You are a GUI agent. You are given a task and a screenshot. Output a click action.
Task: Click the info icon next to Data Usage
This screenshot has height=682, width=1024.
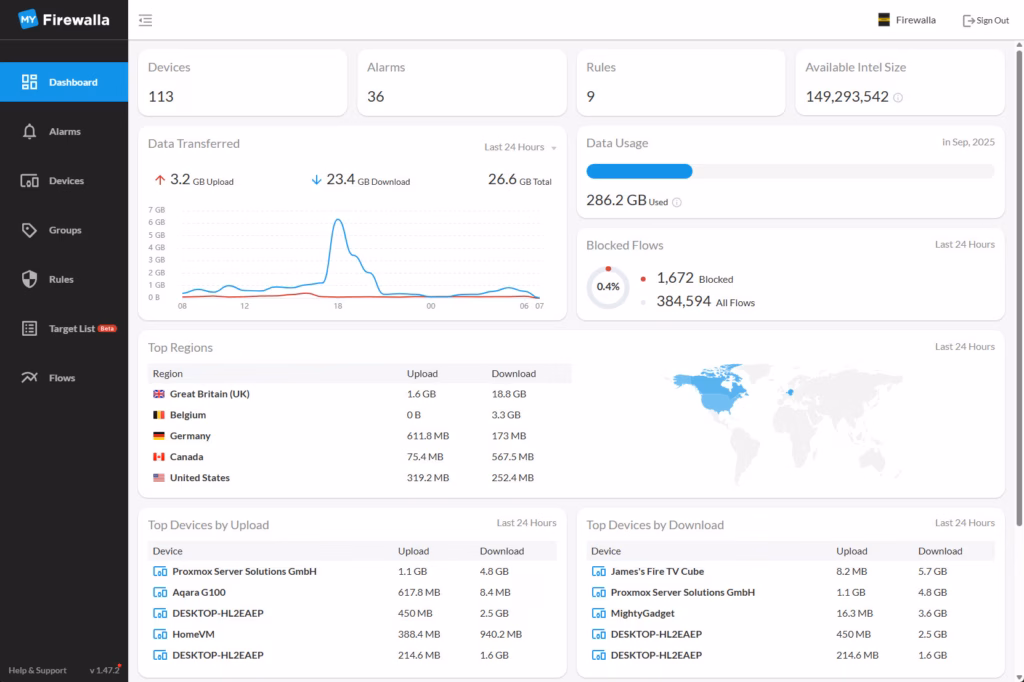pos(677,202)
